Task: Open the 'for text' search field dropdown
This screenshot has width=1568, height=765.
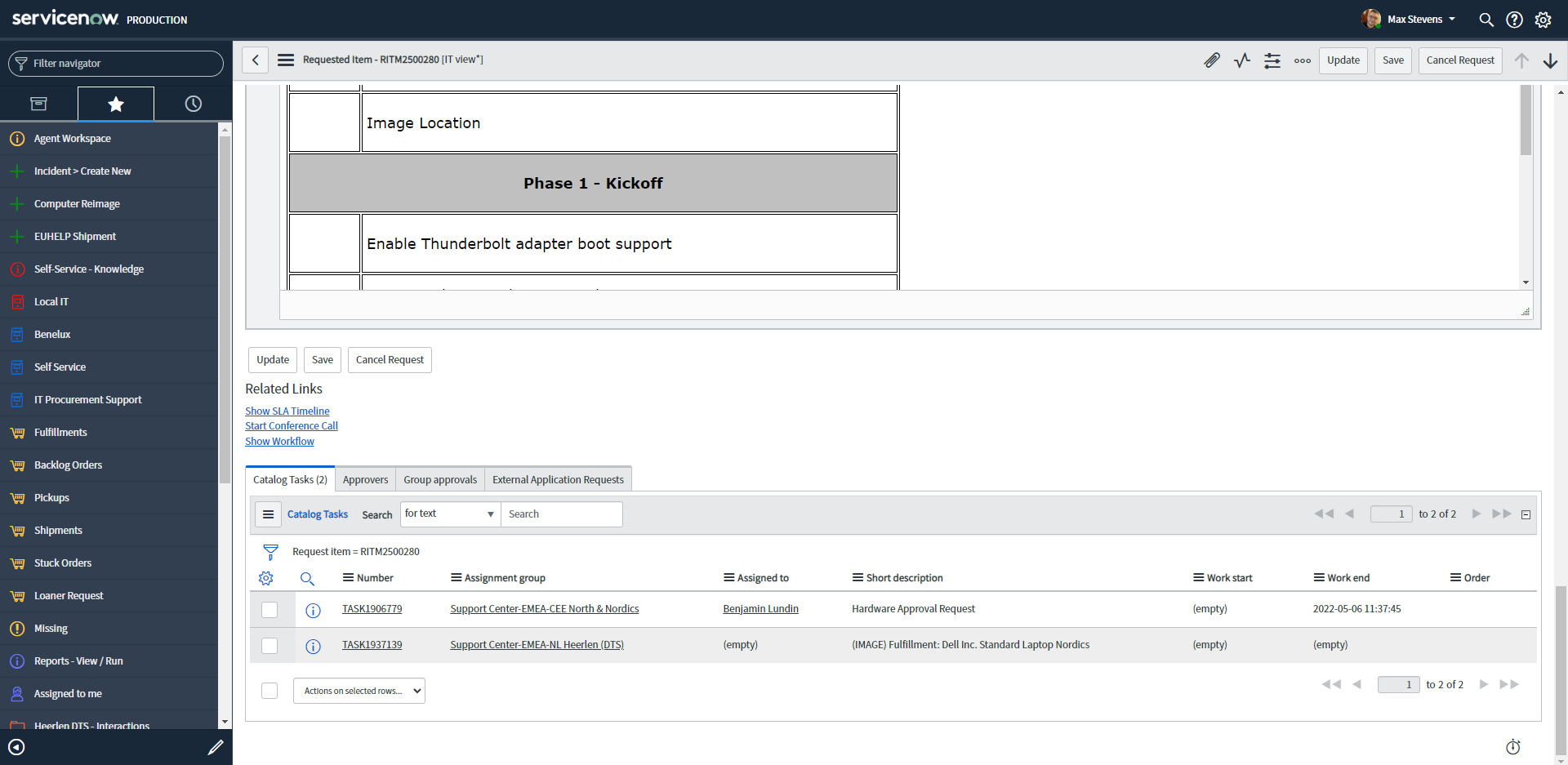Action: tap(450, 514)
